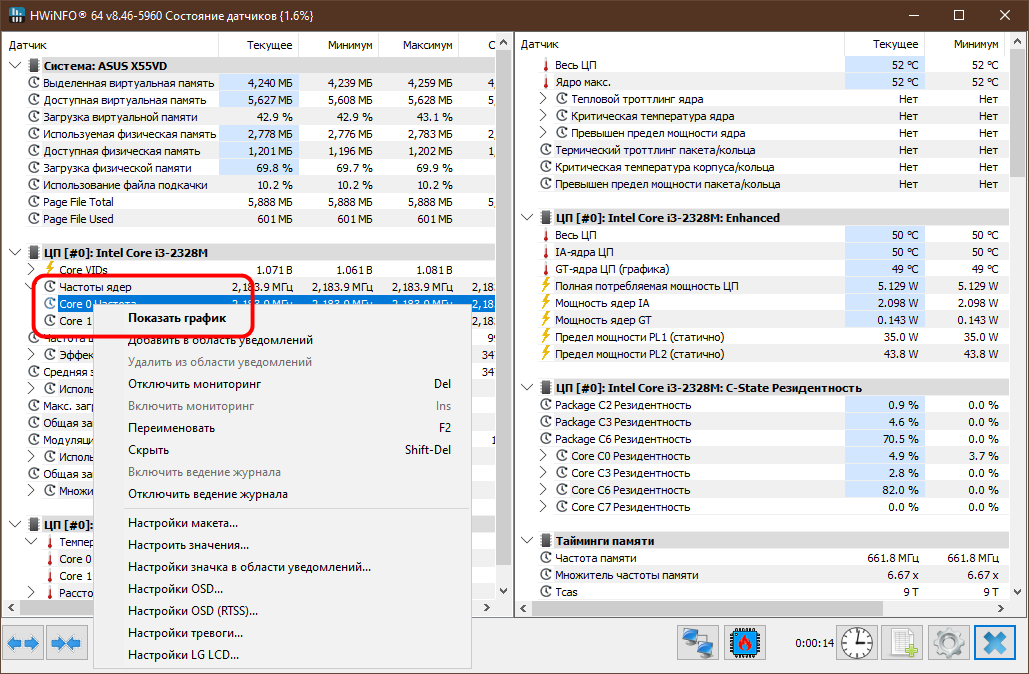Click the expand-columns blue arrows icon

point(24,642)
